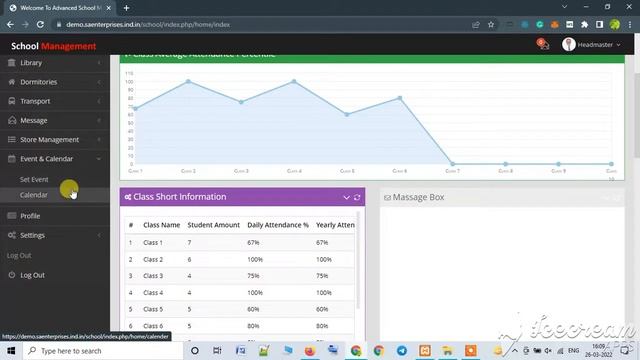The width and height of the screenshot is (640, 360).
Task: Click the Library sidebar icon
Action: click(12, 62)
